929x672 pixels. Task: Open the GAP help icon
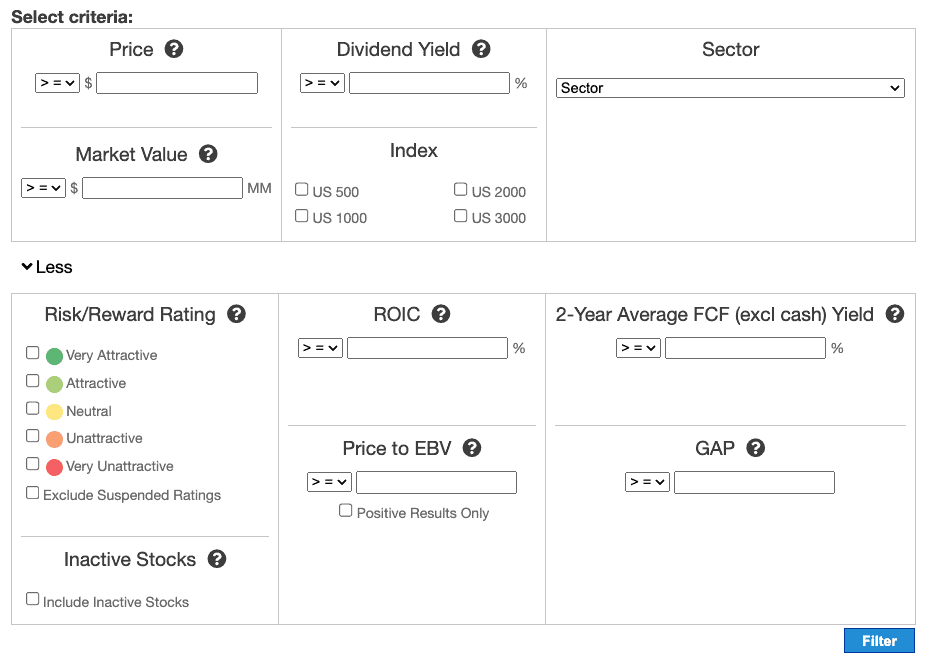pos(755,448)
